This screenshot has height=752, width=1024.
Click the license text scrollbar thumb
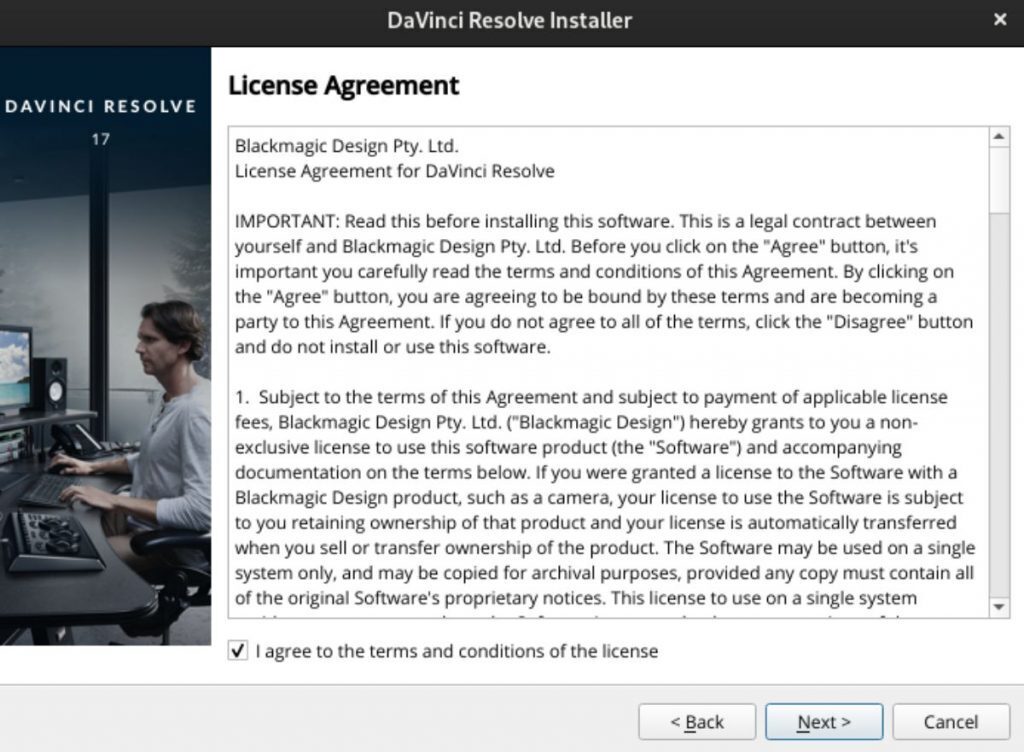click(999, 180)
